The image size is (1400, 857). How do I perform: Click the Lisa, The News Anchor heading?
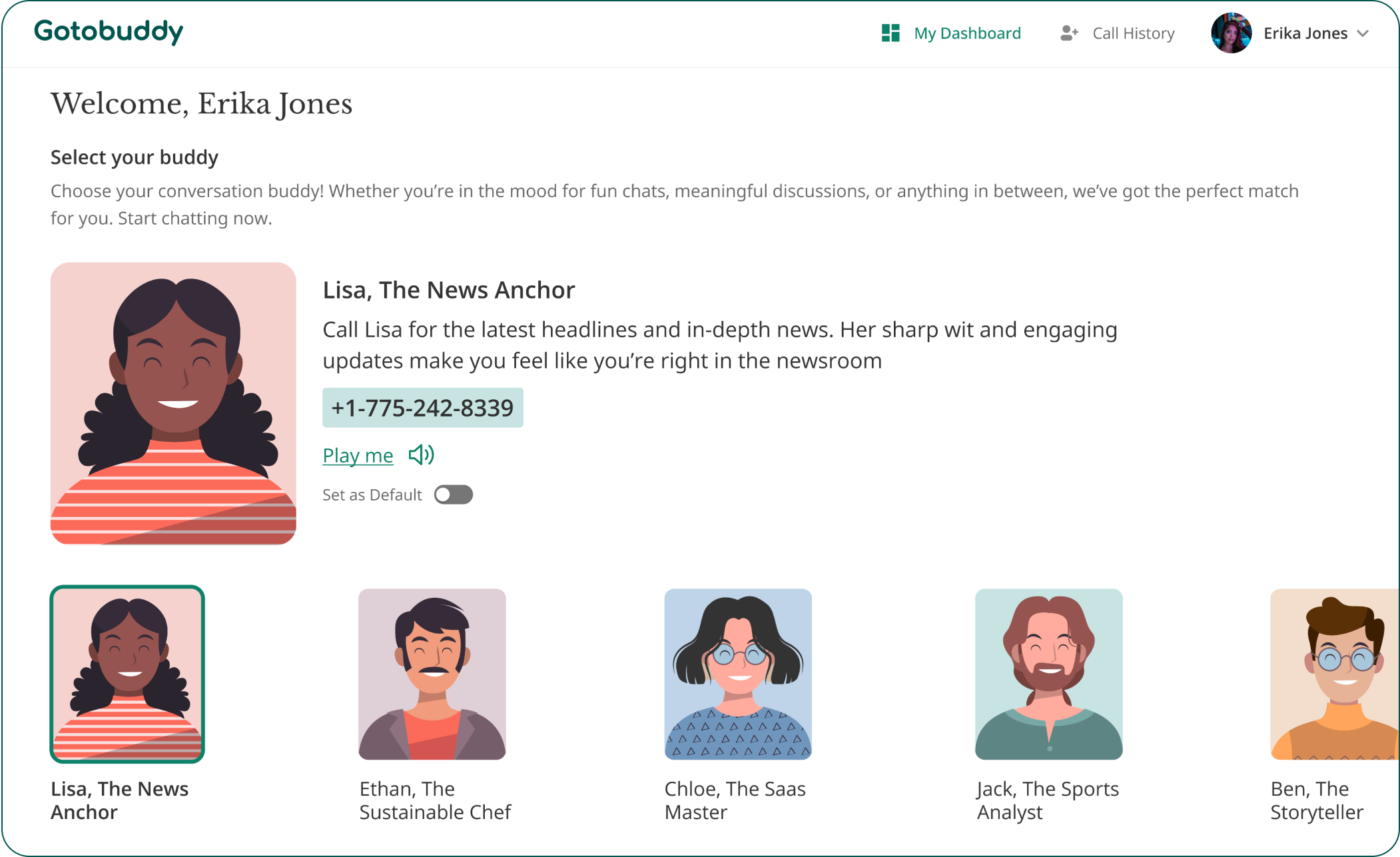point(449,291)
